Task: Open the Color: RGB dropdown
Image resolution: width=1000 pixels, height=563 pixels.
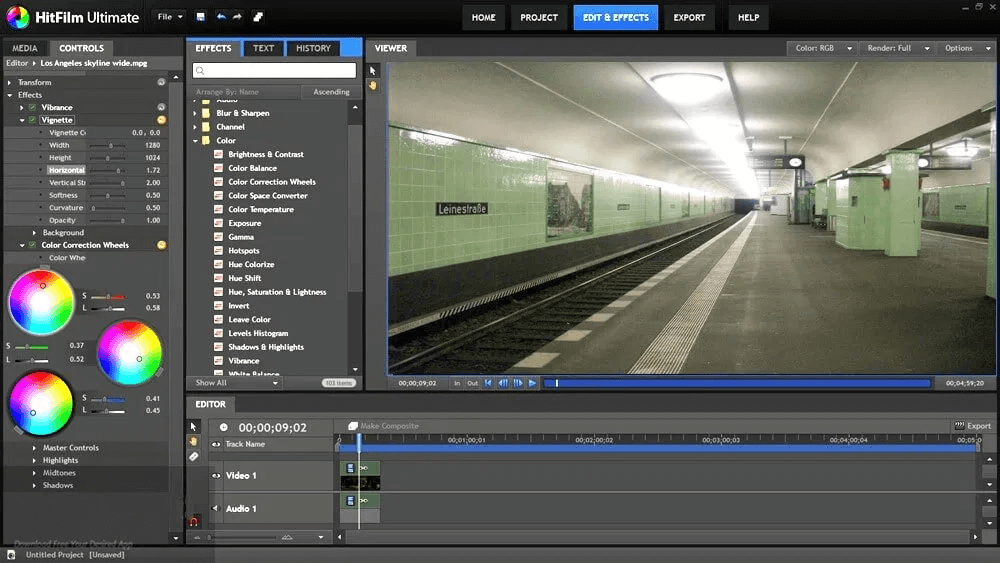Action: (823, 48)
